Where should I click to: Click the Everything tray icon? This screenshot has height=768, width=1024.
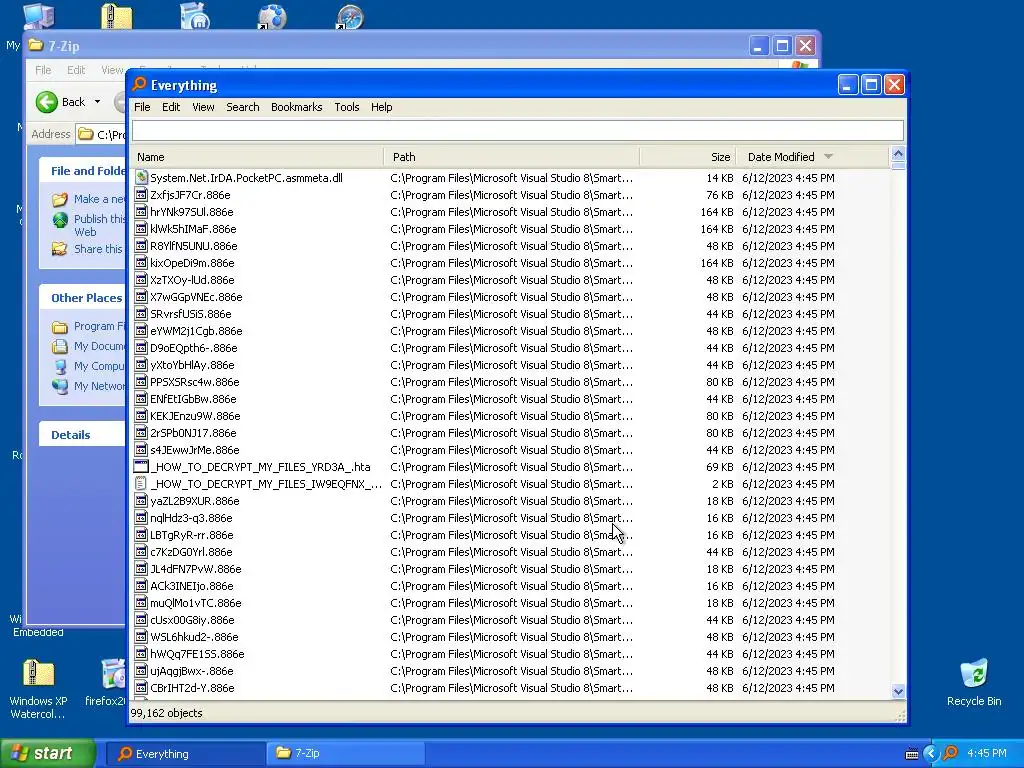[951, 754]
